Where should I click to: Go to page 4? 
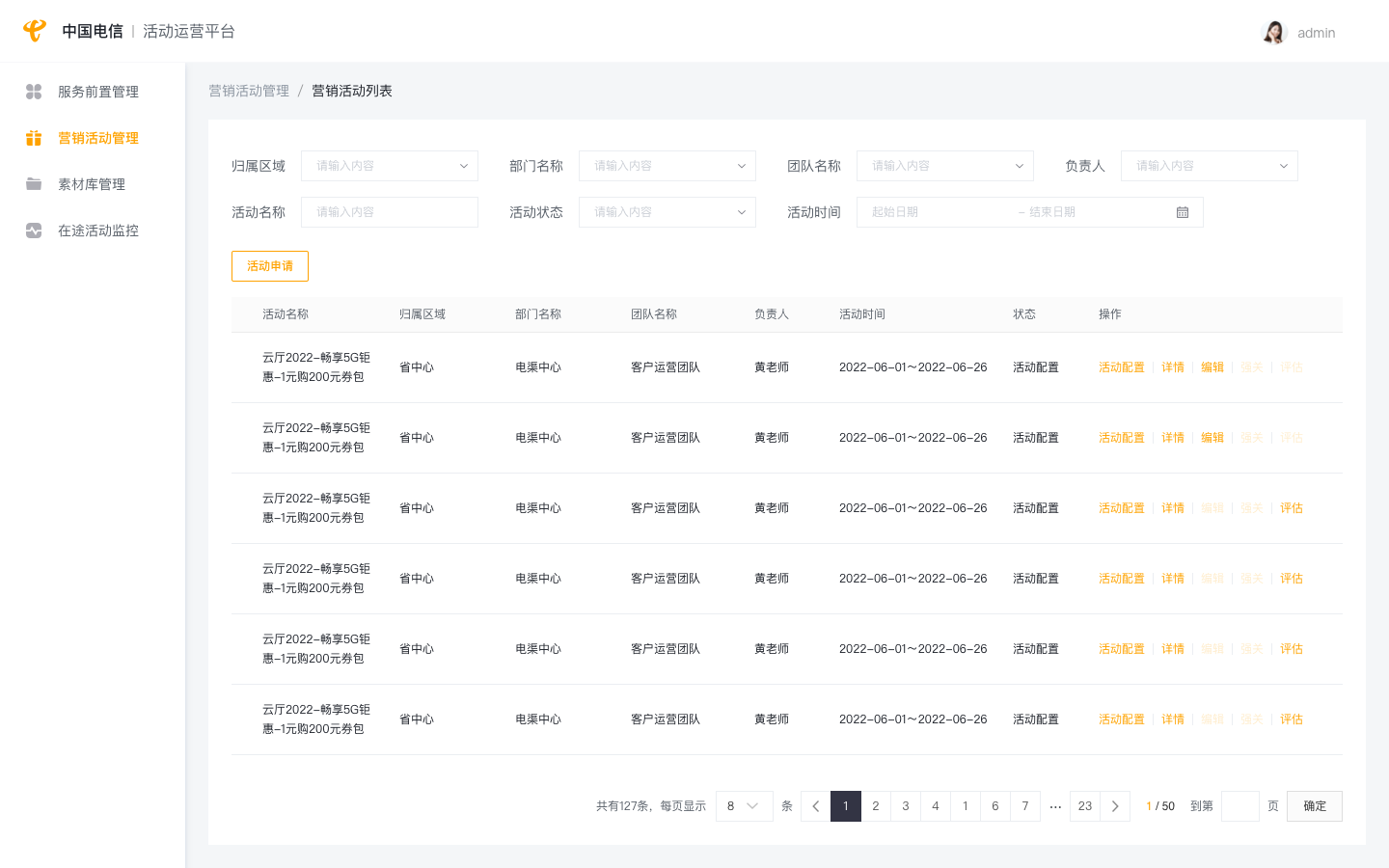936,806
